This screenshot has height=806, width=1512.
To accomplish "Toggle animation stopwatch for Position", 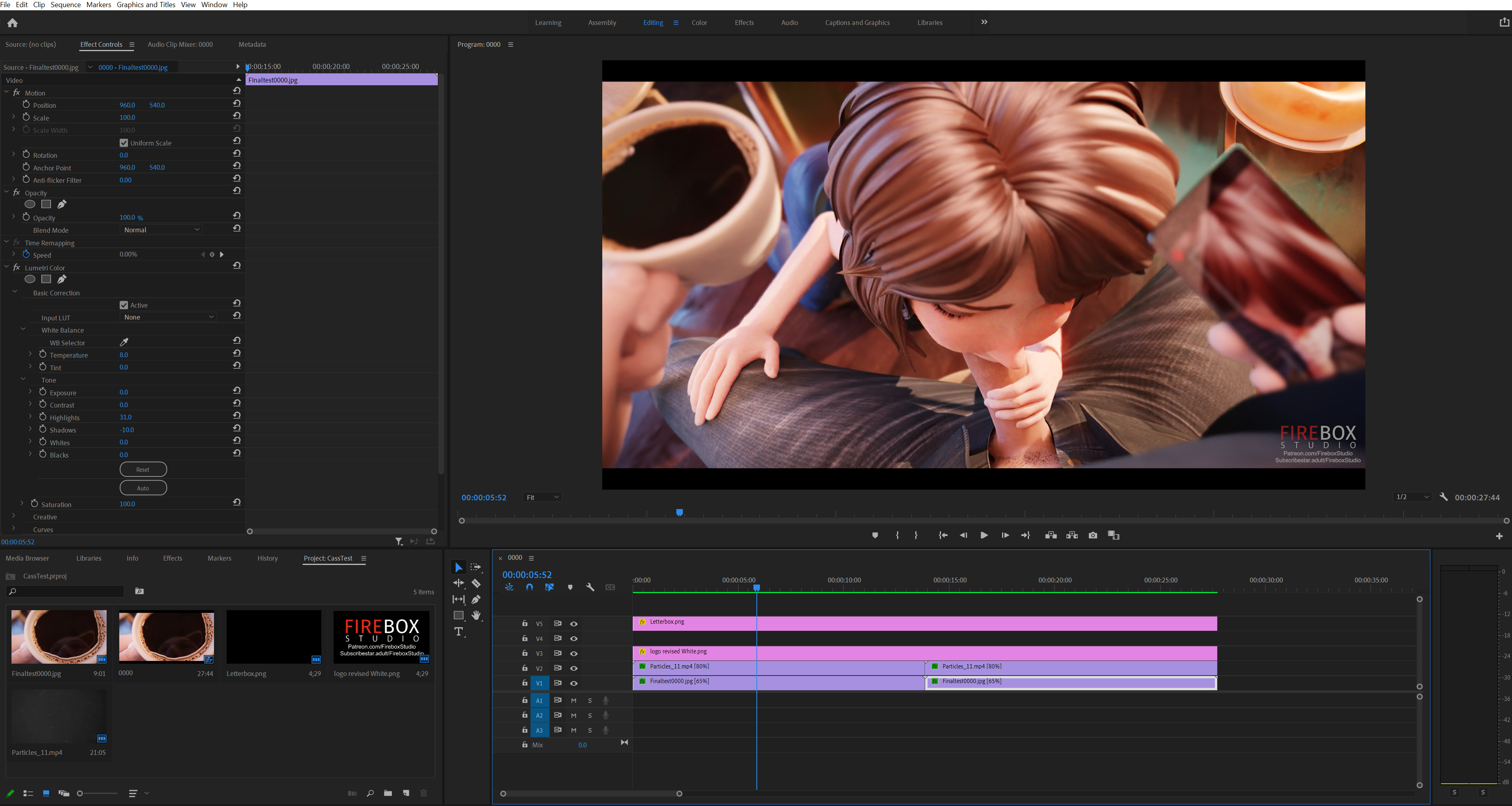I will pos(27,105).
